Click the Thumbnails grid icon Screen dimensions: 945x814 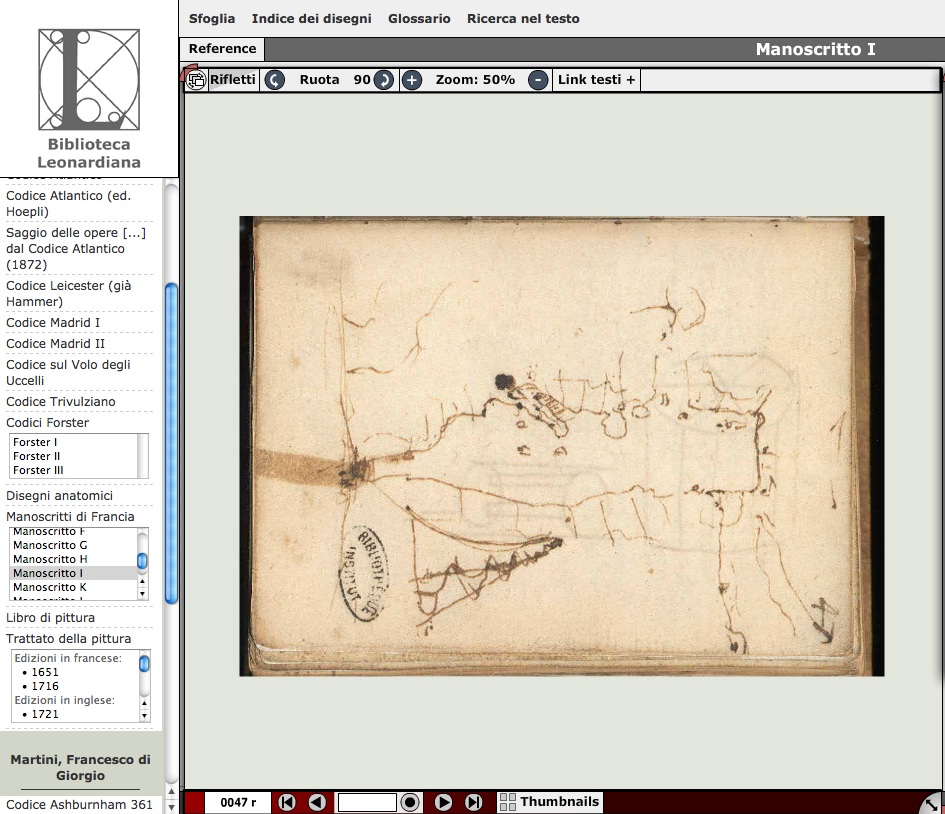(x=508, y=802)
